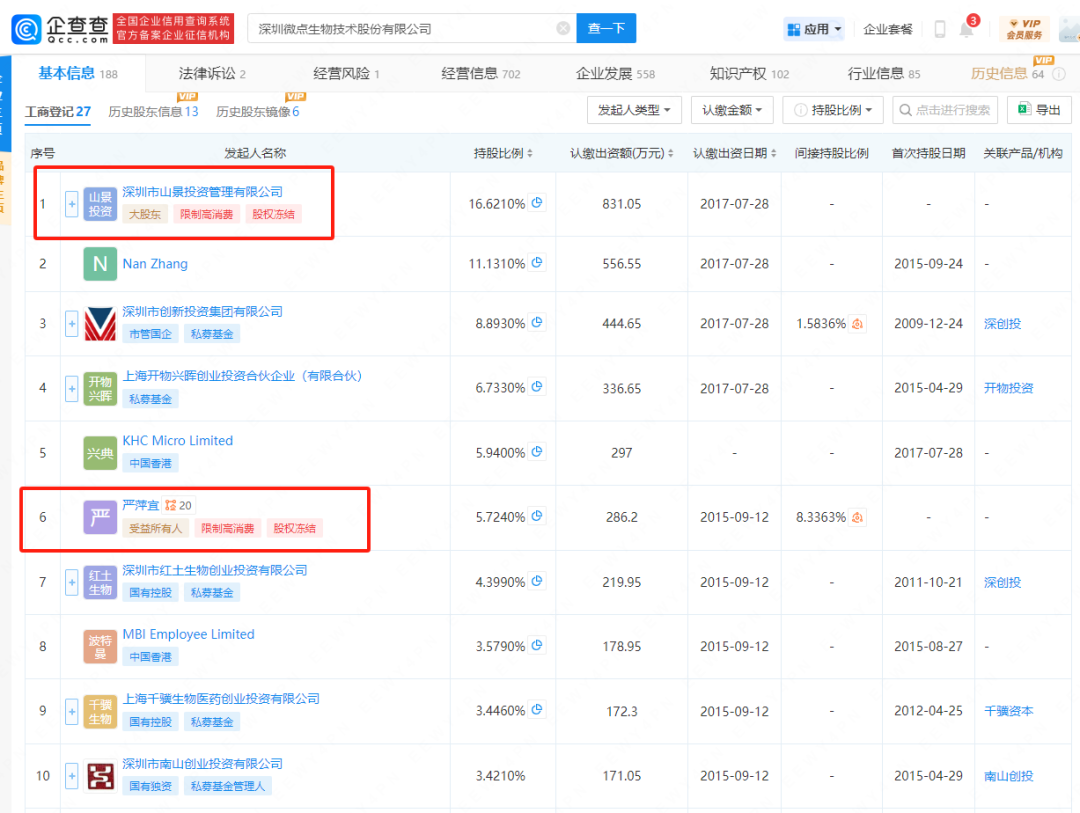Click the 导出 export button
The image size is (1080, 813).
[1039, 110]
